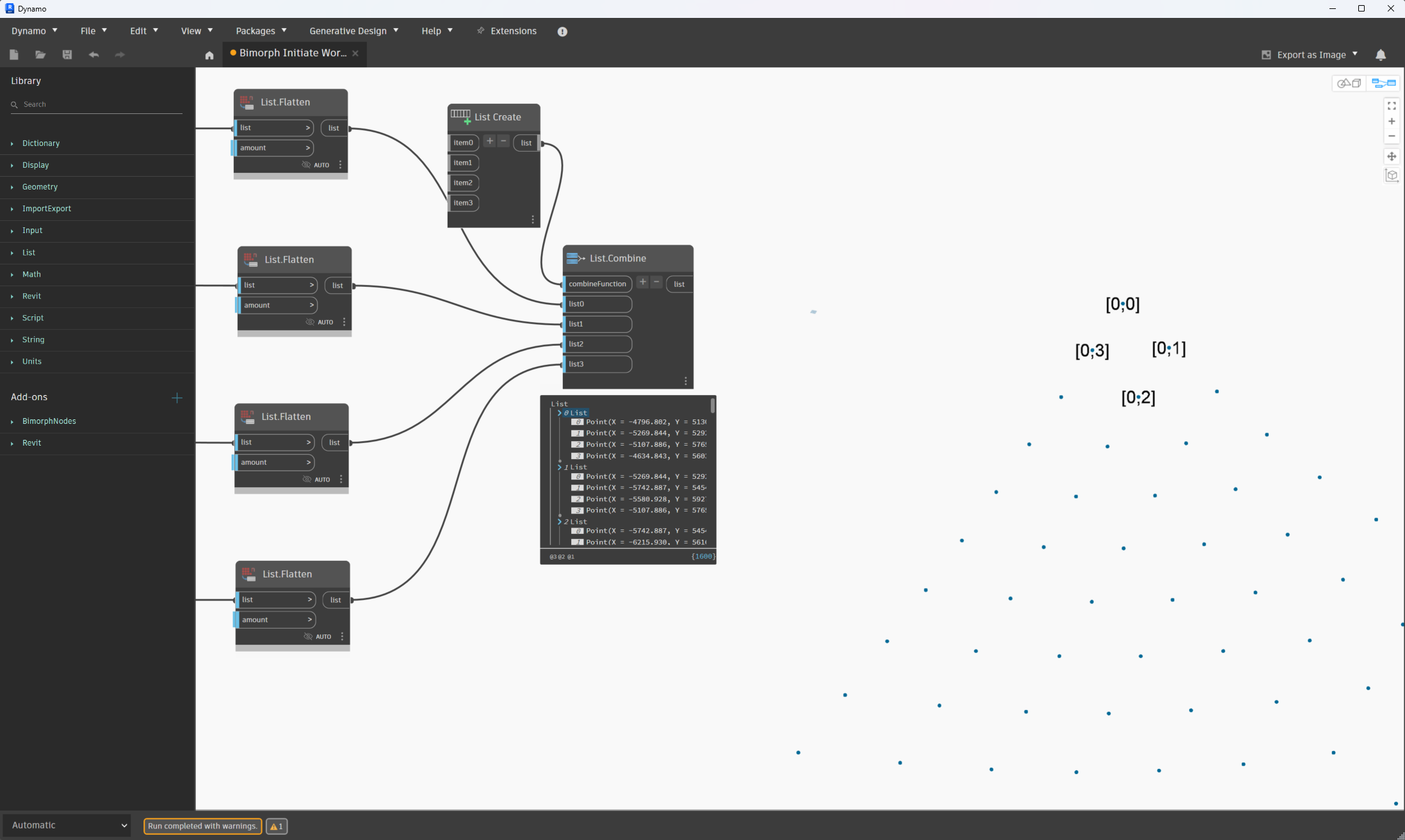Open the Dynamo menu

tap(35, 31)
